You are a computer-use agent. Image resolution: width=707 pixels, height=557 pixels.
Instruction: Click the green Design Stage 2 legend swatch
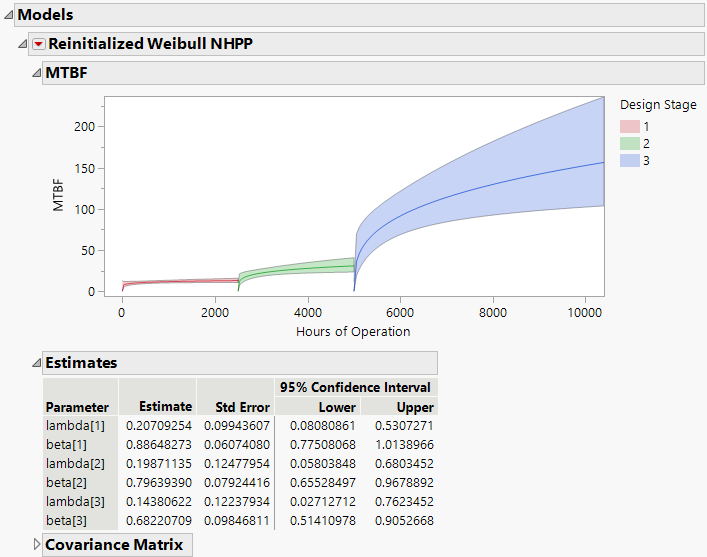pyautogui.click(x=629, y=144)
